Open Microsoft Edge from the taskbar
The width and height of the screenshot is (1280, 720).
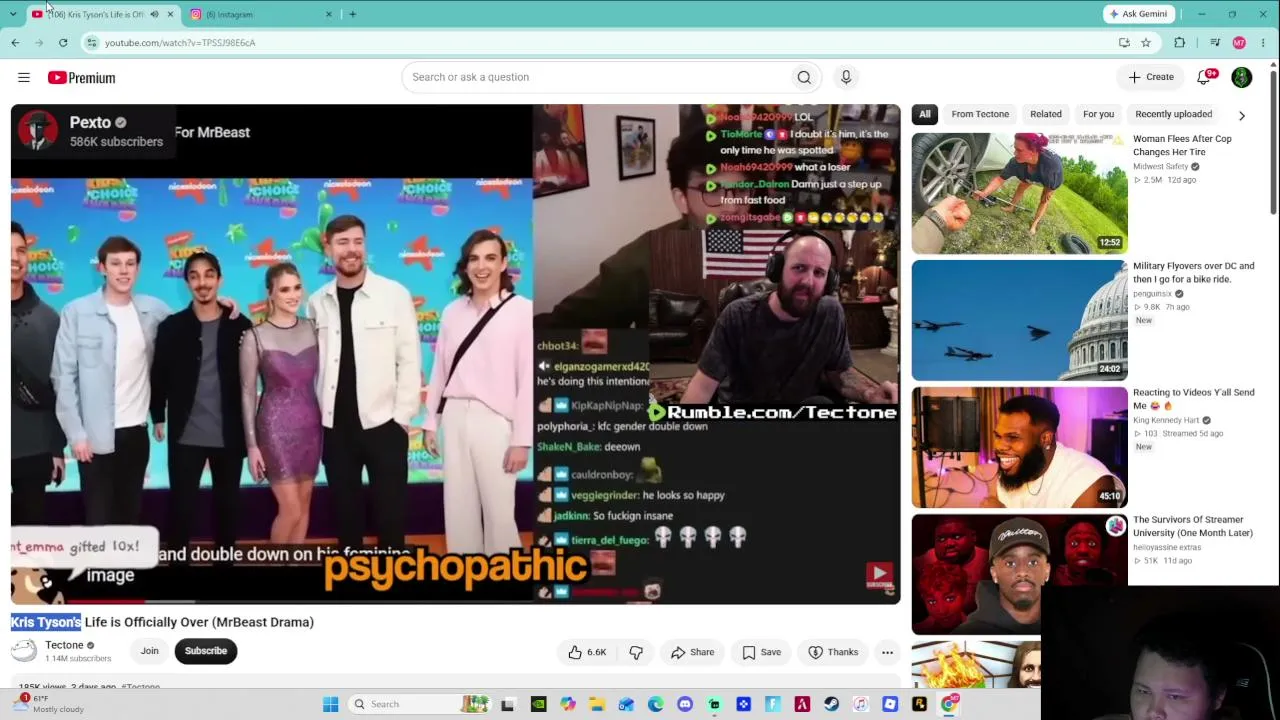tap(655, 704)
